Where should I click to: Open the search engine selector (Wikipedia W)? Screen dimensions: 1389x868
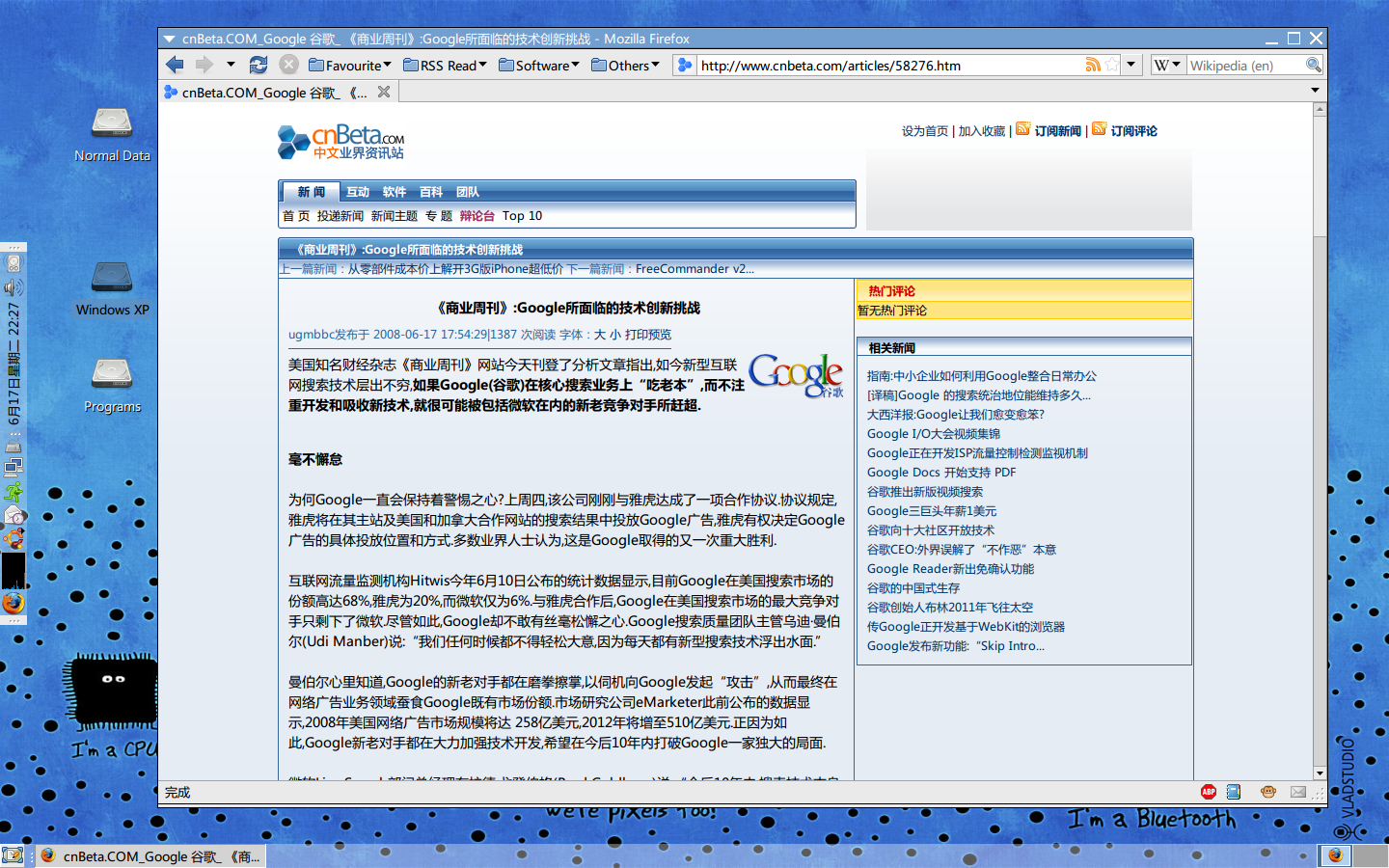point(1166,65)
